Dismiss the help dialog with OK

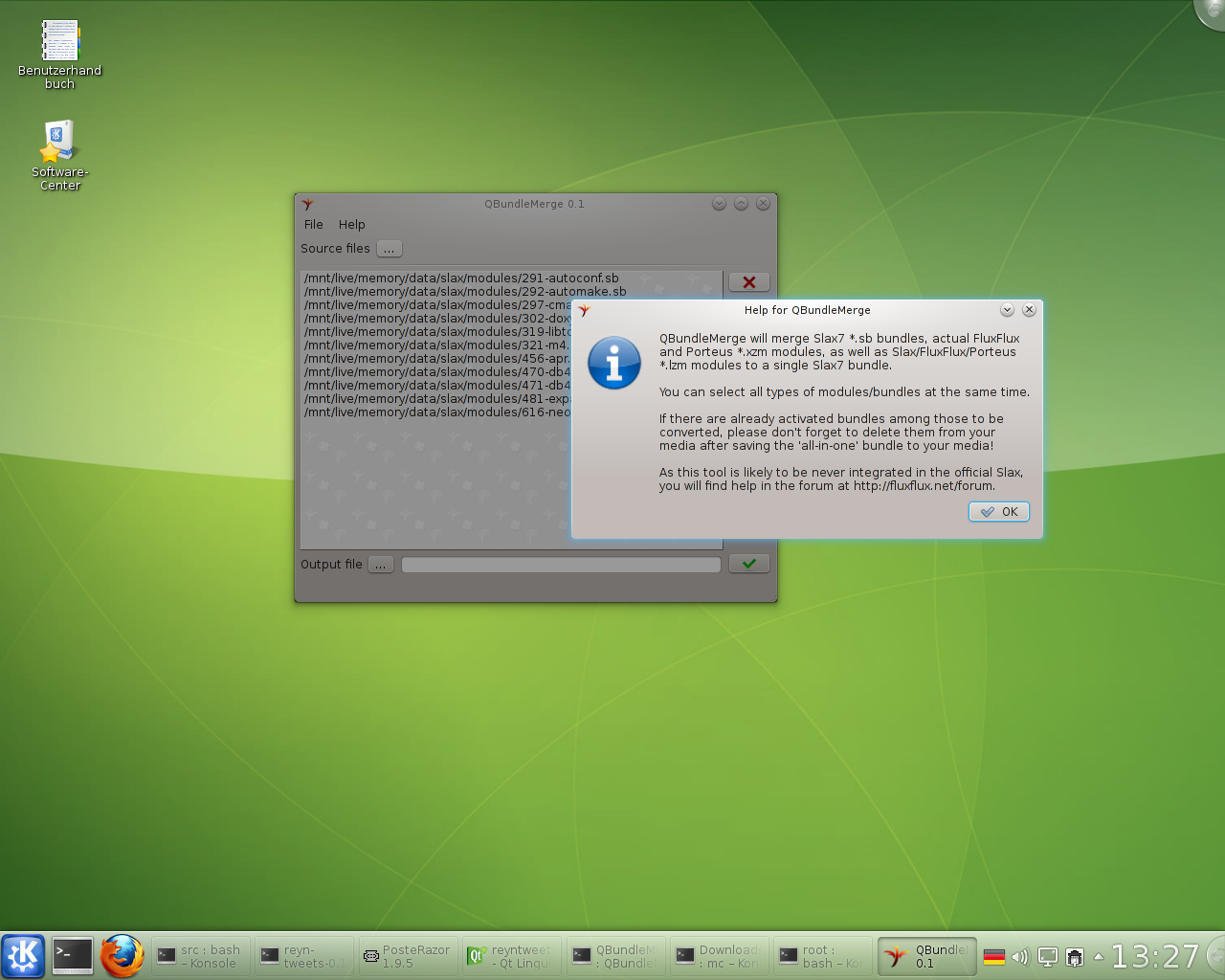[998, 511]
